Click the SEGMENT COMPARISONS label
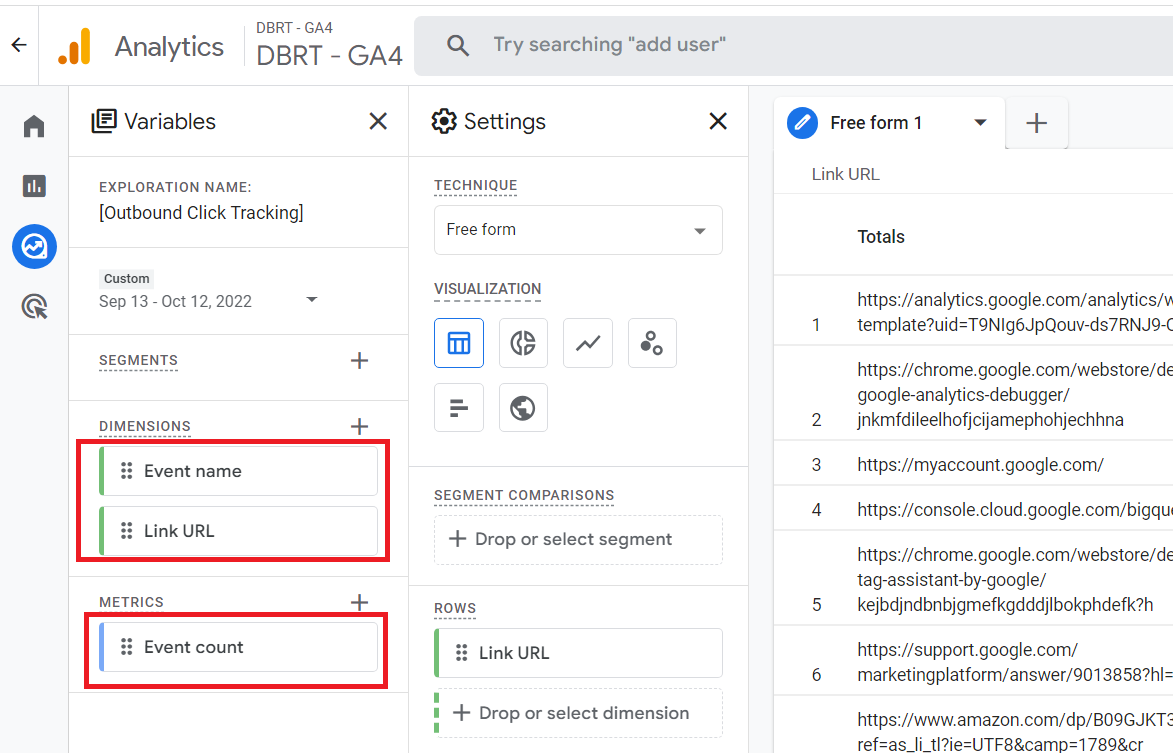 pyautogui.click(x=524, y=495)
